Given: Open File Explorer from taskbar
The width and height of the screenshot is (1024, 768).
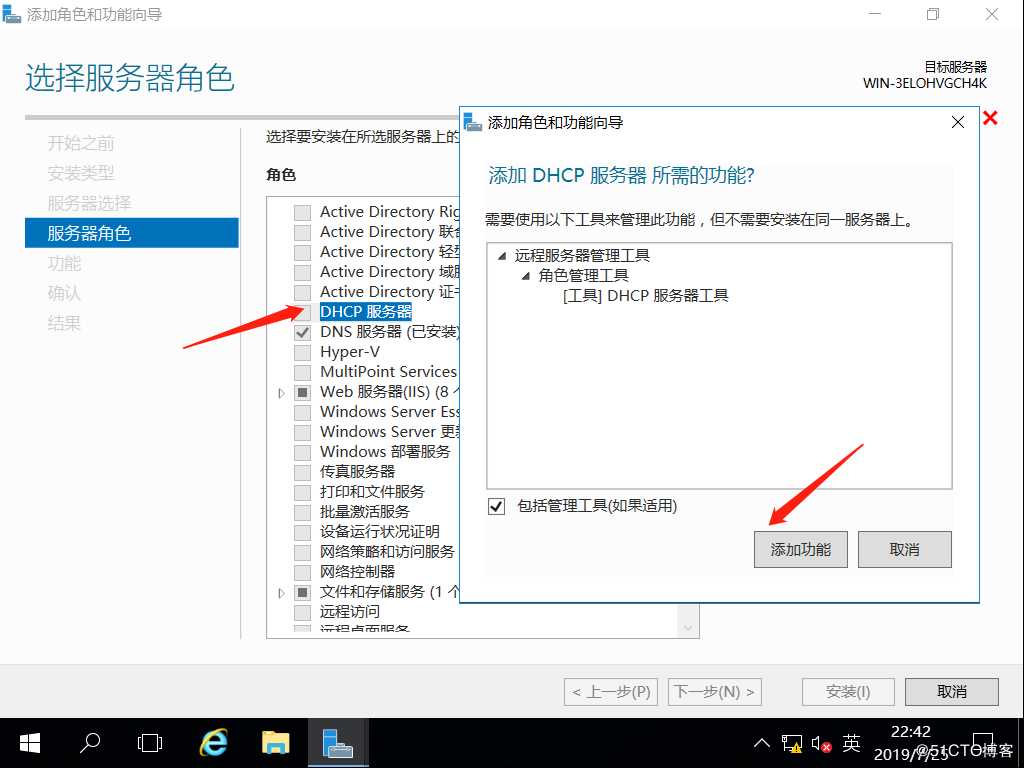Looking at the screenshot, I should [x=275, y=743].
